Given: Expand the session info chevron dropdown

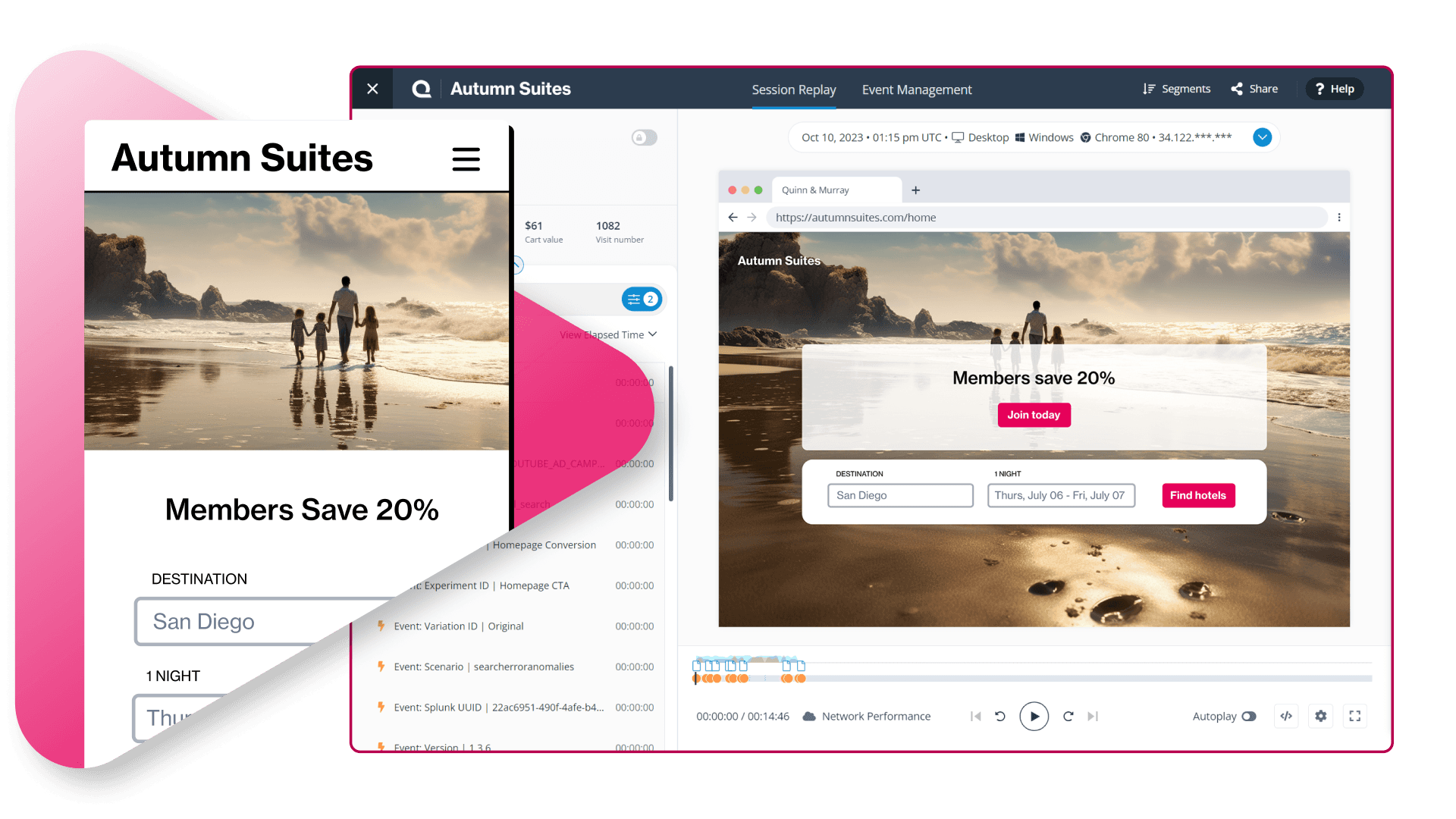Looking at the screenshot, I should tap(1263, 137).
